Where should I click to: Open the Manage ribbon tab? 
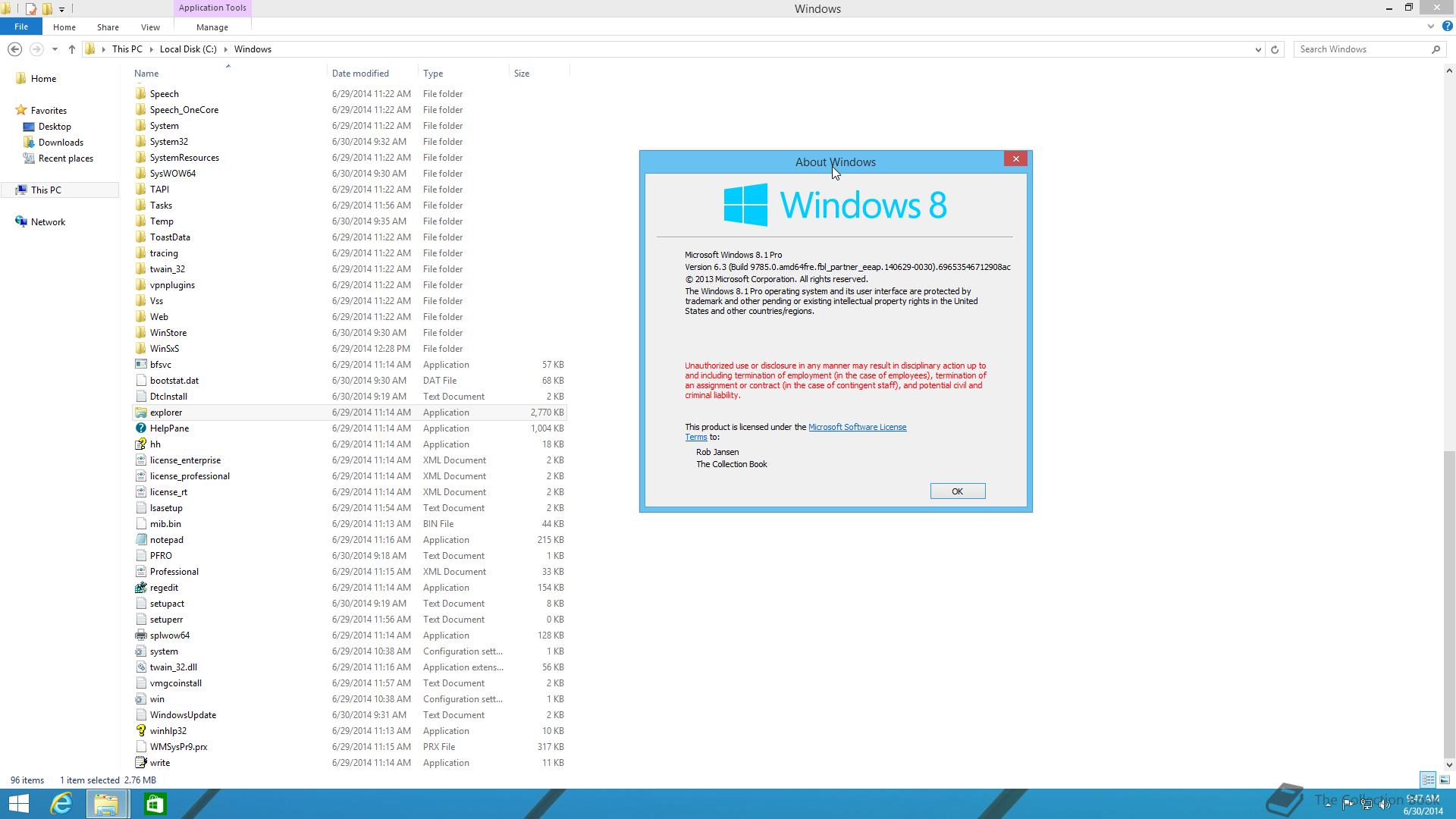point(212,27)
